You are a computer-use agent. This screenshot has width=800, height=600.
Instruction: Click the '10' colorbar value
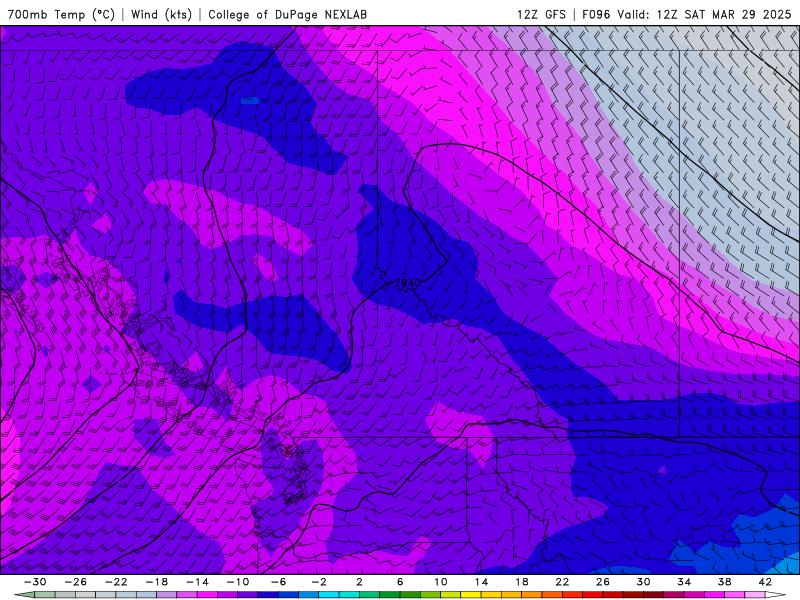coord(441,582)
